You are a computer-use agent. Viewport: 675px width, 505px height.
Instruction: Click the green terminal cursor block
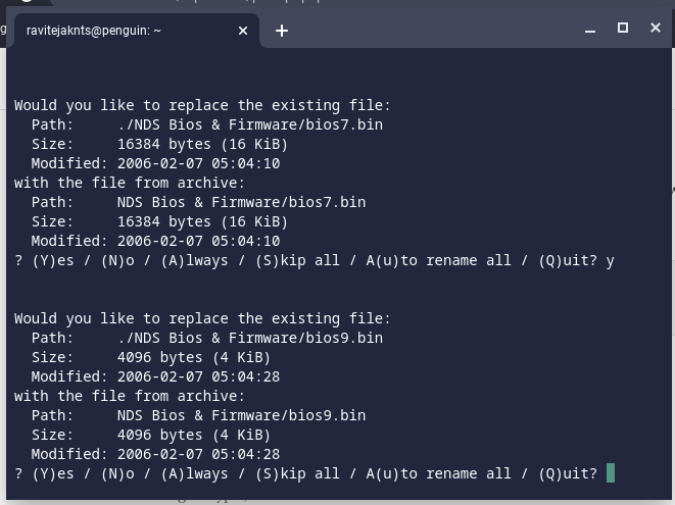click(x=610, y=473)
